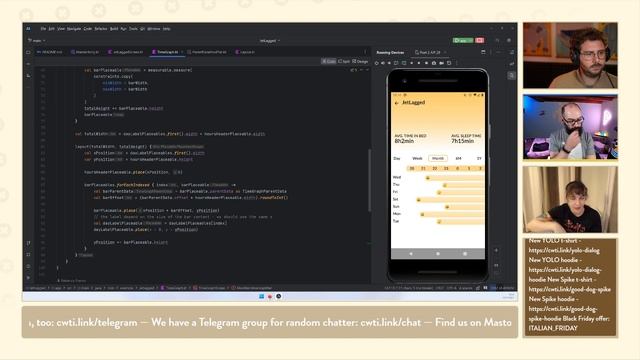Click the device screen record icon
This screenshot has width=640, height=360.
click(441, 63)
